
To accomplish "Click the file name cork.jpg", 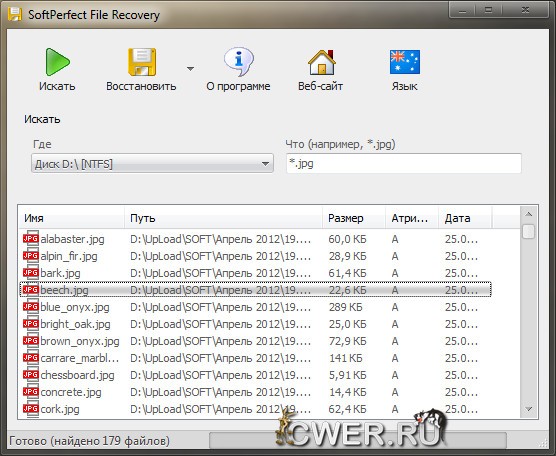I will (60, 410).
